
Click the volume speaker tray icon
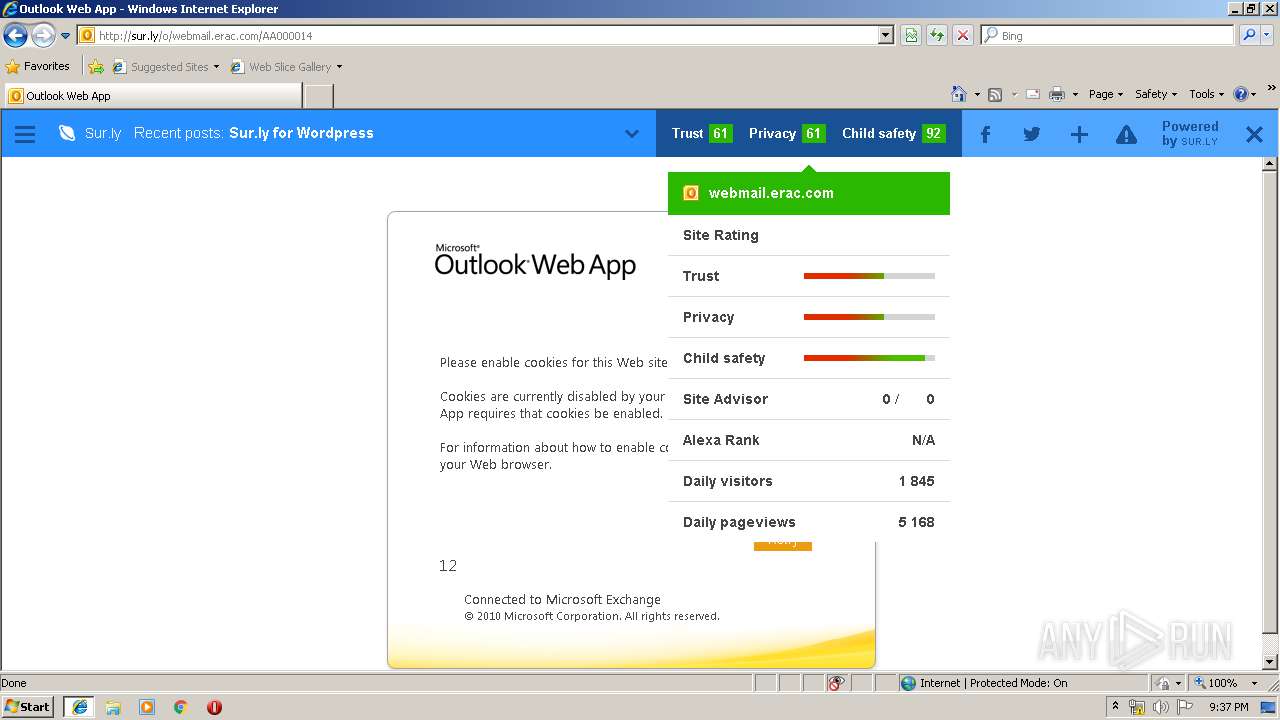(x=1160, y=707)
